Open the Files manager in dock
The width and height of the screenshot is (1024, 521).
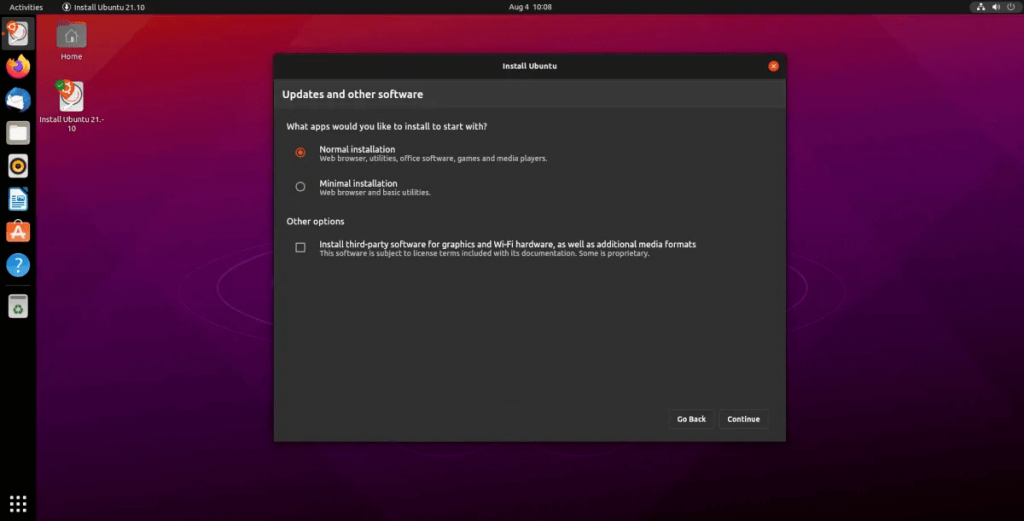18,133
